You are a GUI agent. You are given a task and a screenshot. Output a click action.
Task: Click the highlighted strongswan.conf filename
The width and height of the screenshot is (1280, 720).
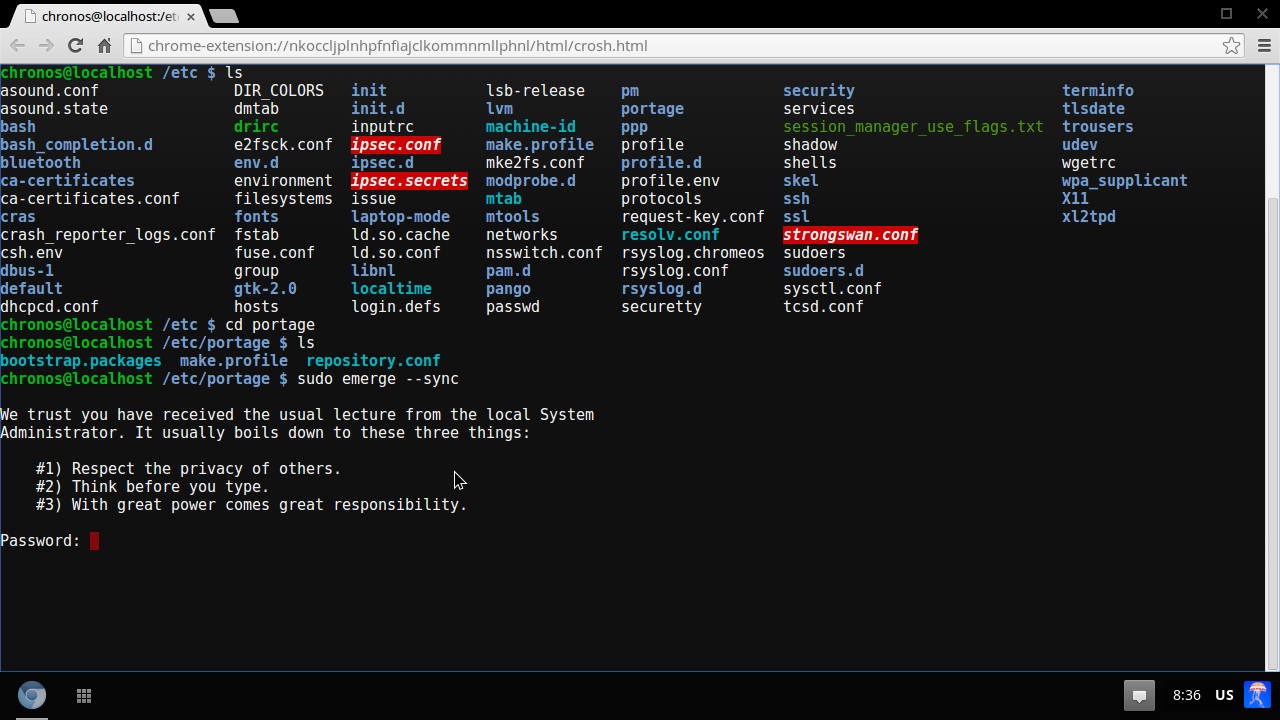pyautogui.click(x=850, y=235)
